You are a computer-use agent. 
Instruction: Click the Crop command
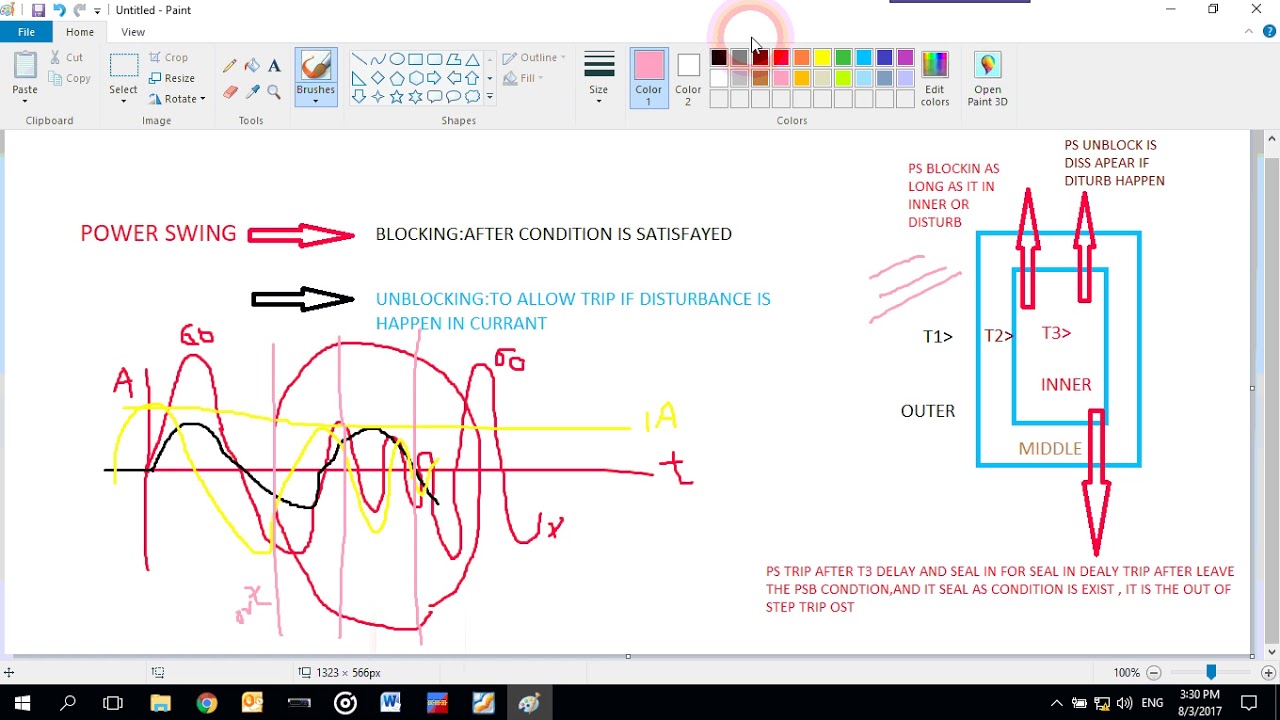coord(169,58)
